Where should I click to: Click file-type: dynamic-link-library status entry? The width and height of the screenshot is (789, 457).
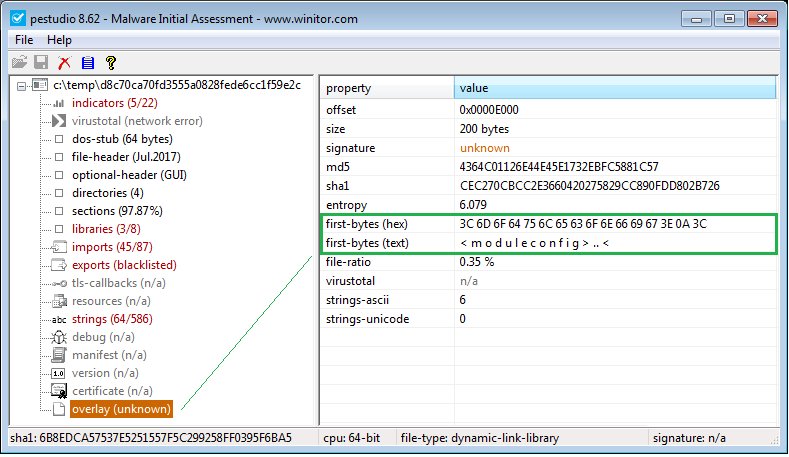pyautogui.click(x=480, y=438)
